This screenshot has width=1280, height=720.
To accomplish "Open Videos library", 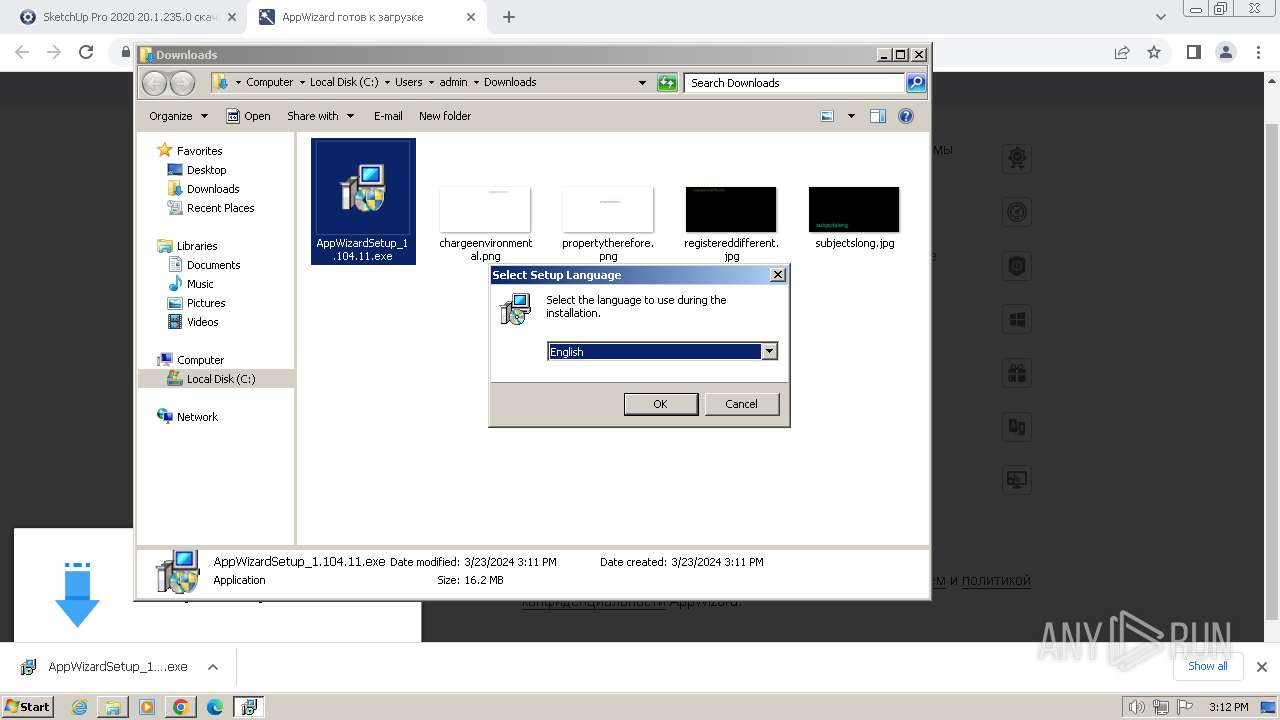I will tap(202, 322).
